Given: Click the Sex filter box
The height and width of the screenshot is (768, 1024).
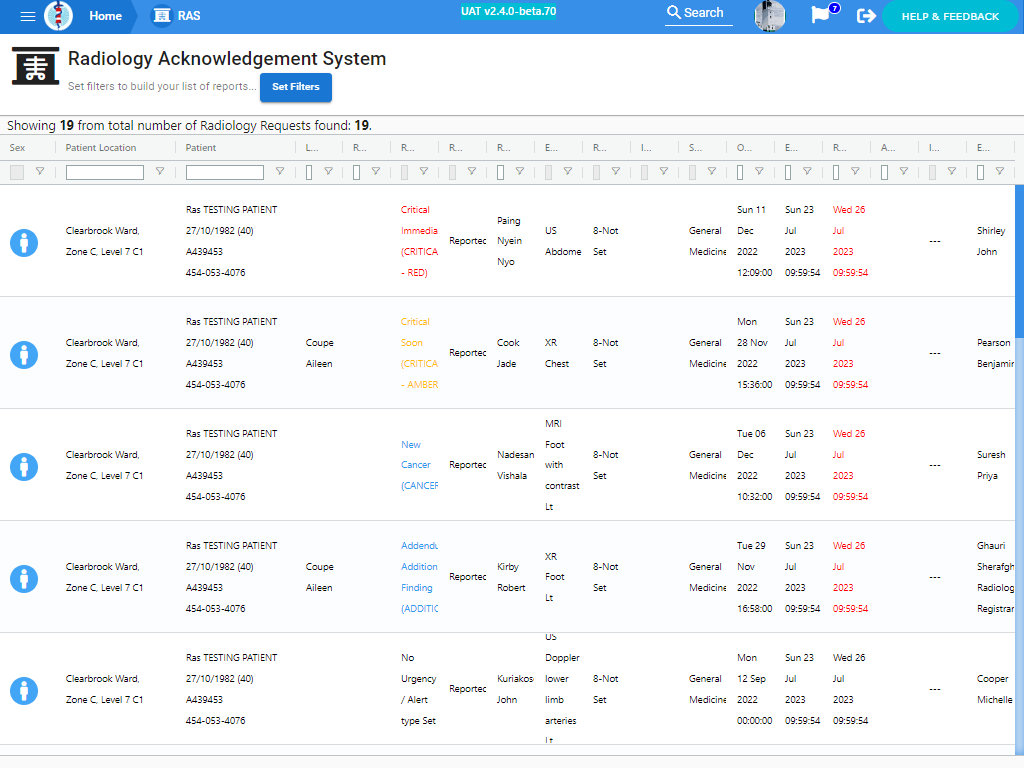Looking at the screenshot, I should click(17, 172).
